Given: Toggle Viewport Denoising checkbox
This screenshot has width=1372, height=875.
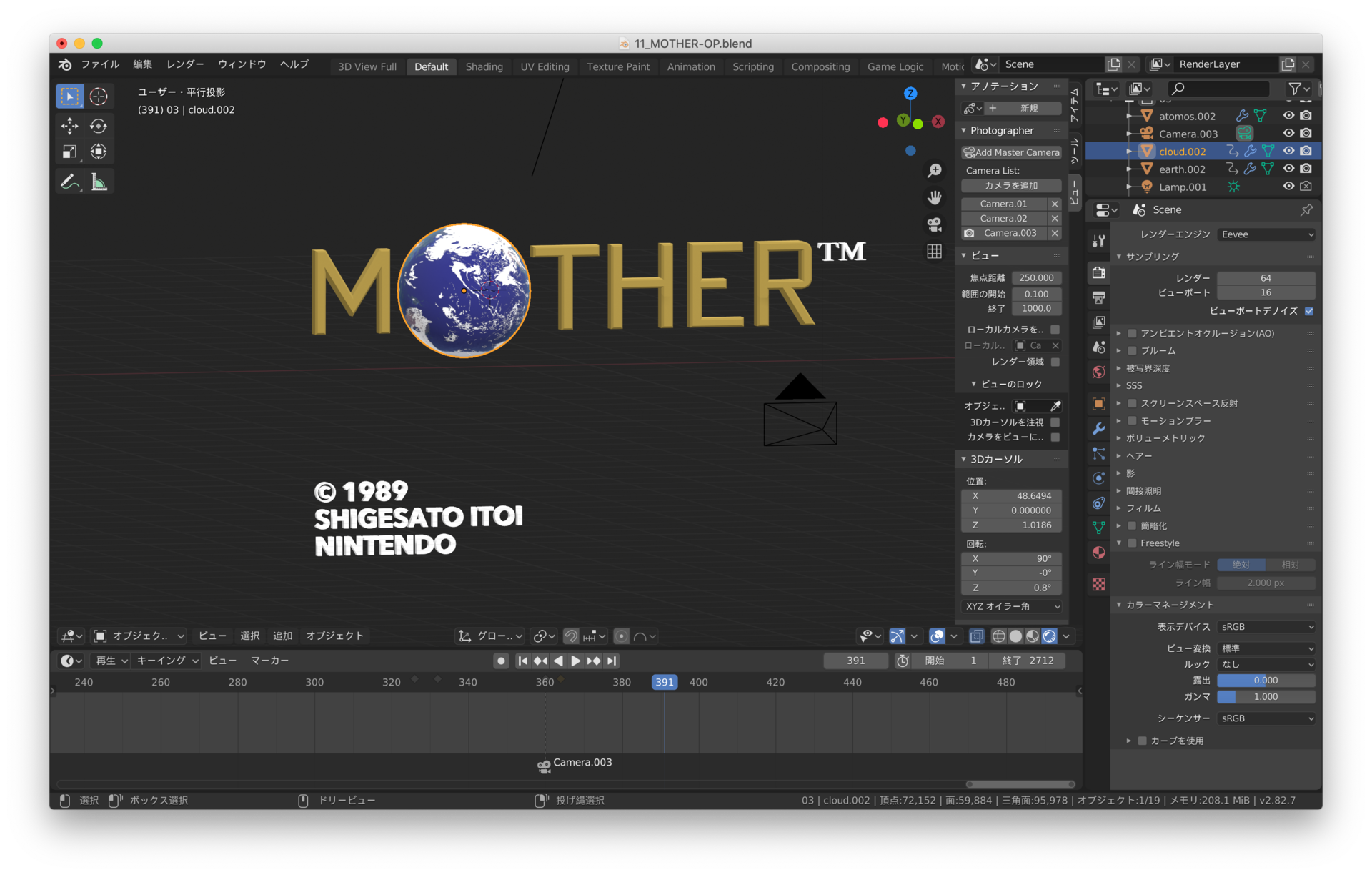Looking at the screenshot, I should 1308,311.
